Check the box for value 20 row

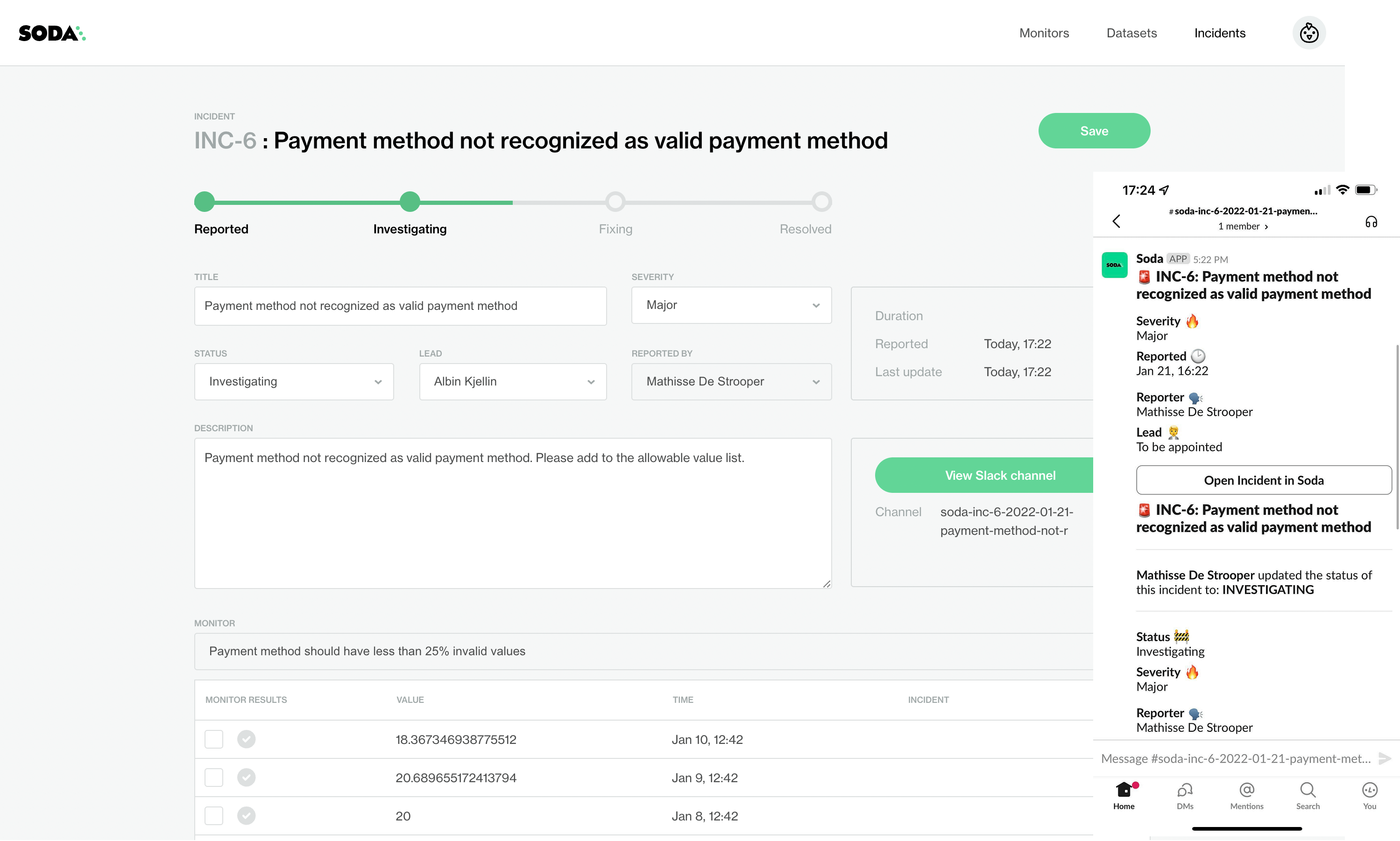[x=214, y=816]
